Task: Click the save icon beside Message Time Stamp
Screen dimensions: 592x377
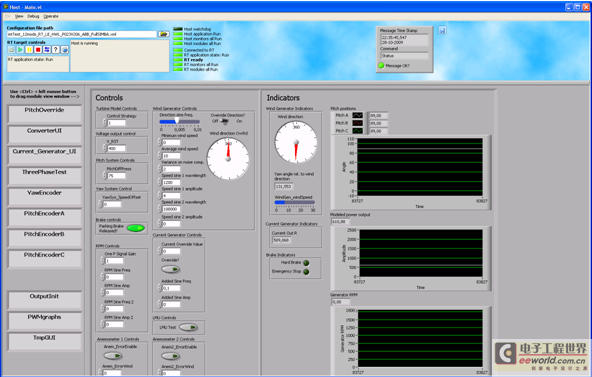Action: 442,30
